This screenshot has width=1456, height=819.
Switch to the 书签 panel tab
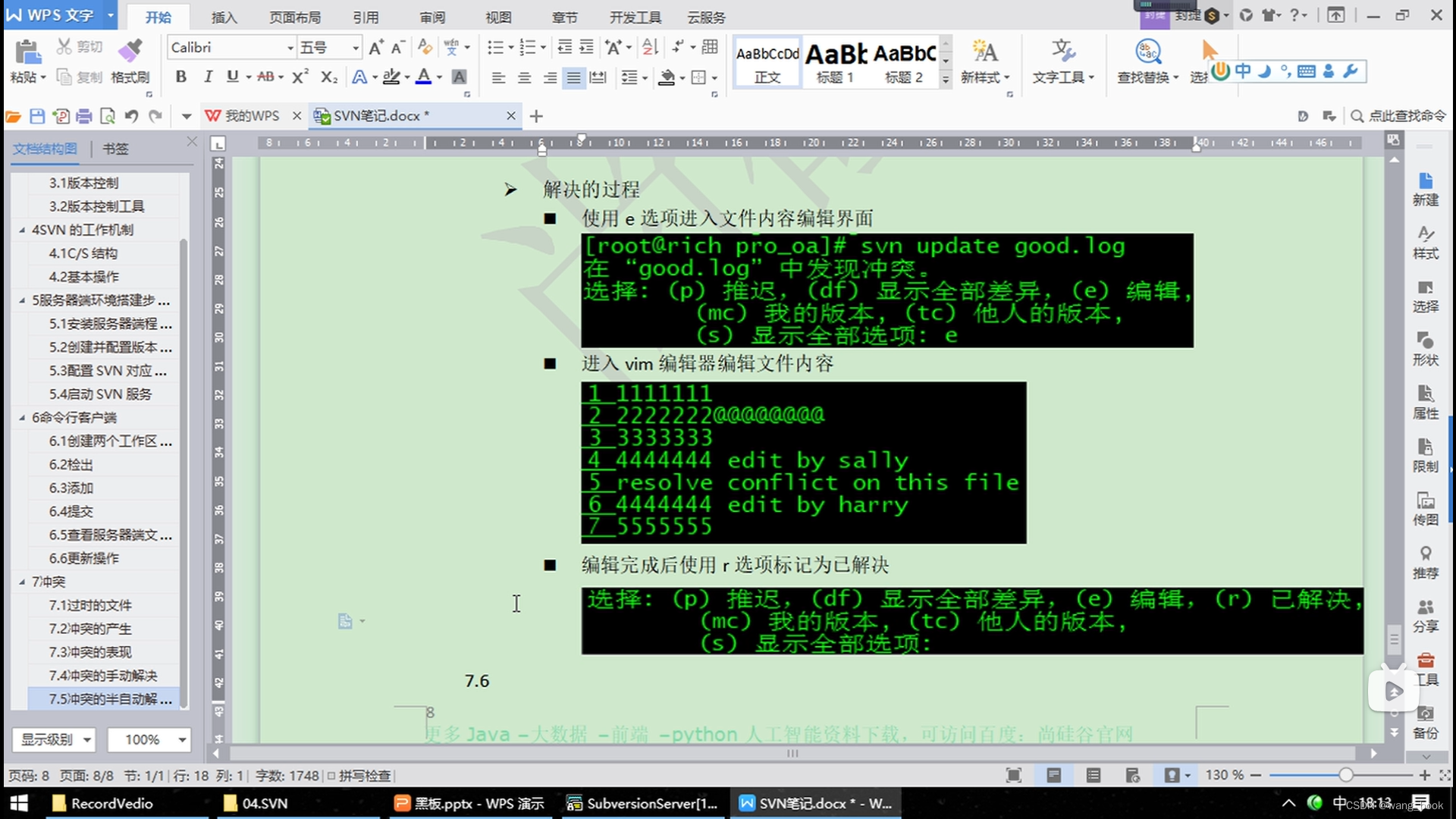tap(115, 149)
